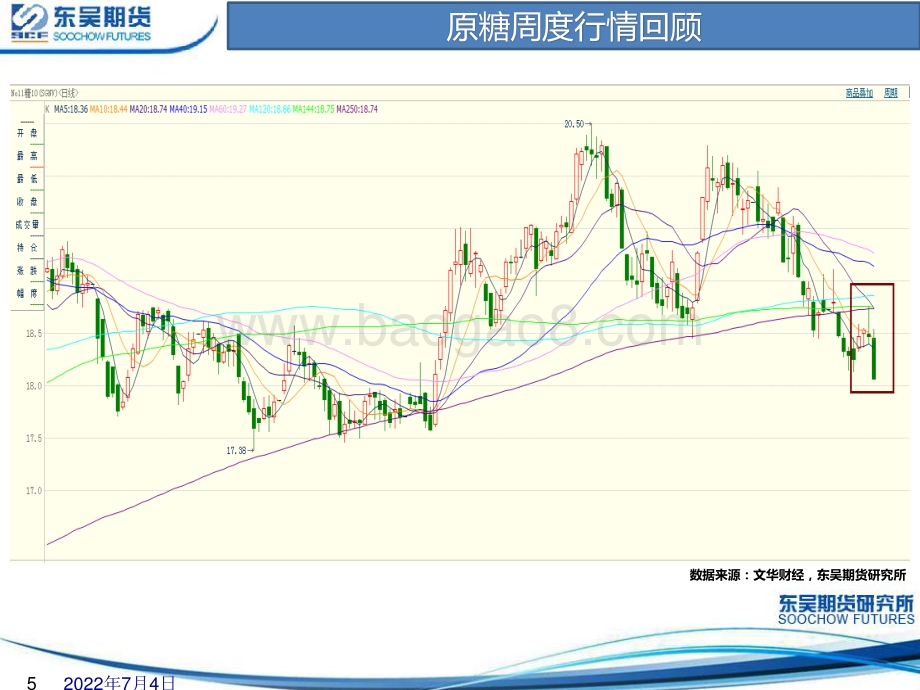Viewport: 920px width, 690px height.
Task: Click the 周期 link beside 商品叠加
Action: point(891,93)
